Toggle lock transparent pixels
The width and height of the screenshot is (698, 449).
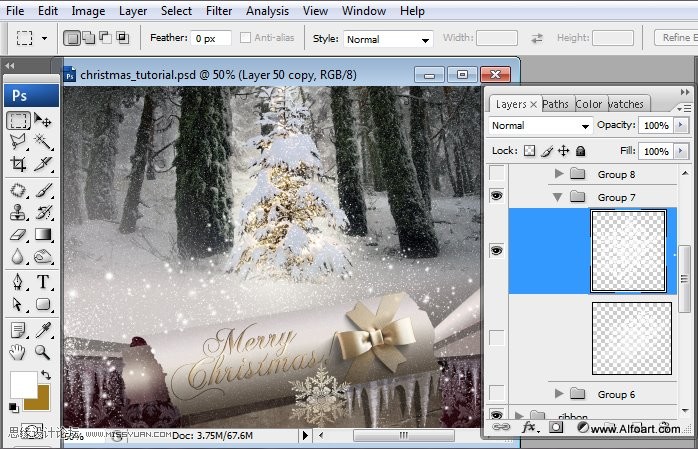pyautogui.click(x=529, y=151)
